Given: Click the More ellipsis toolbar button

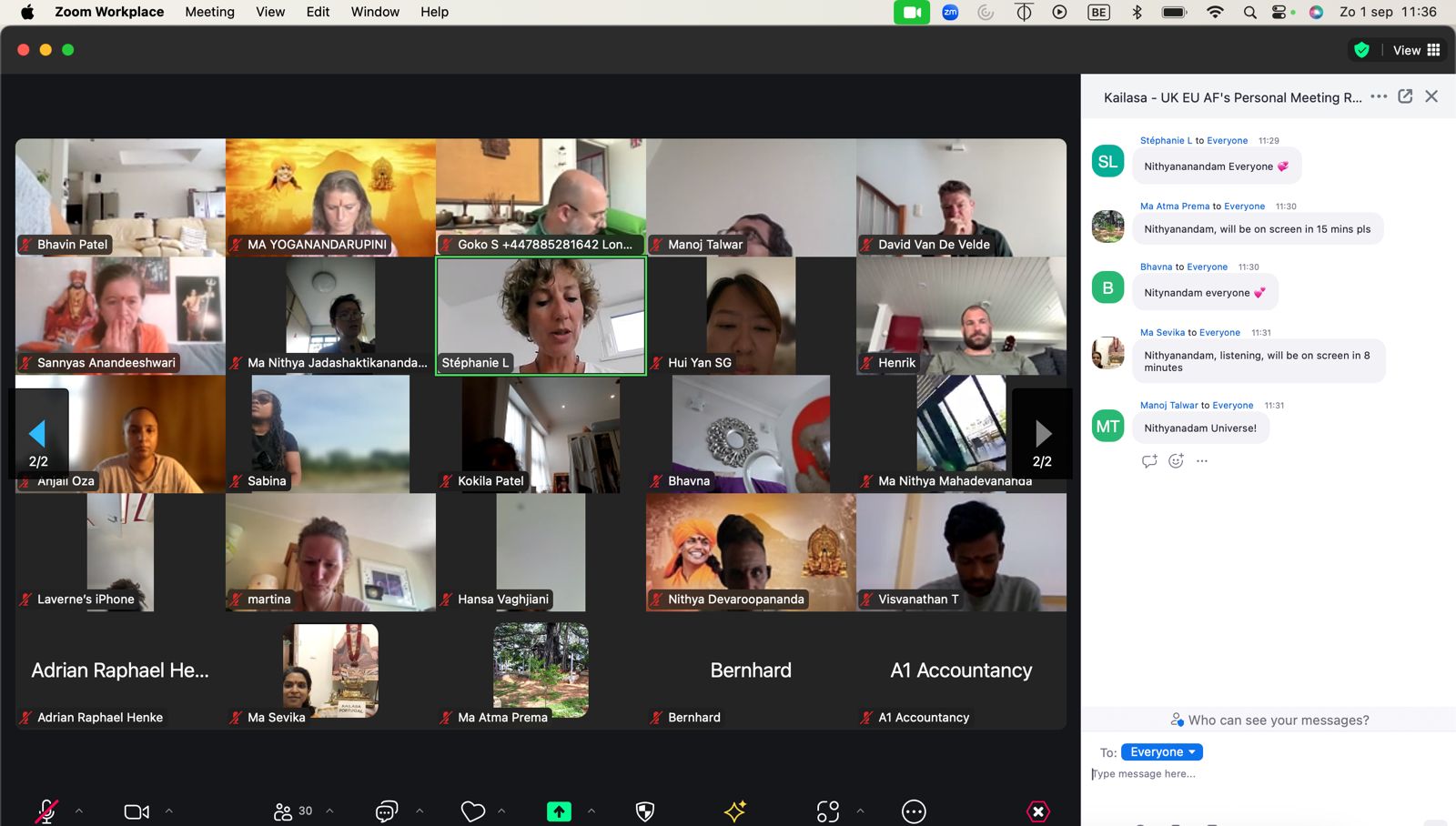Looking at the screenshot, I should click(x=914, y=811).
